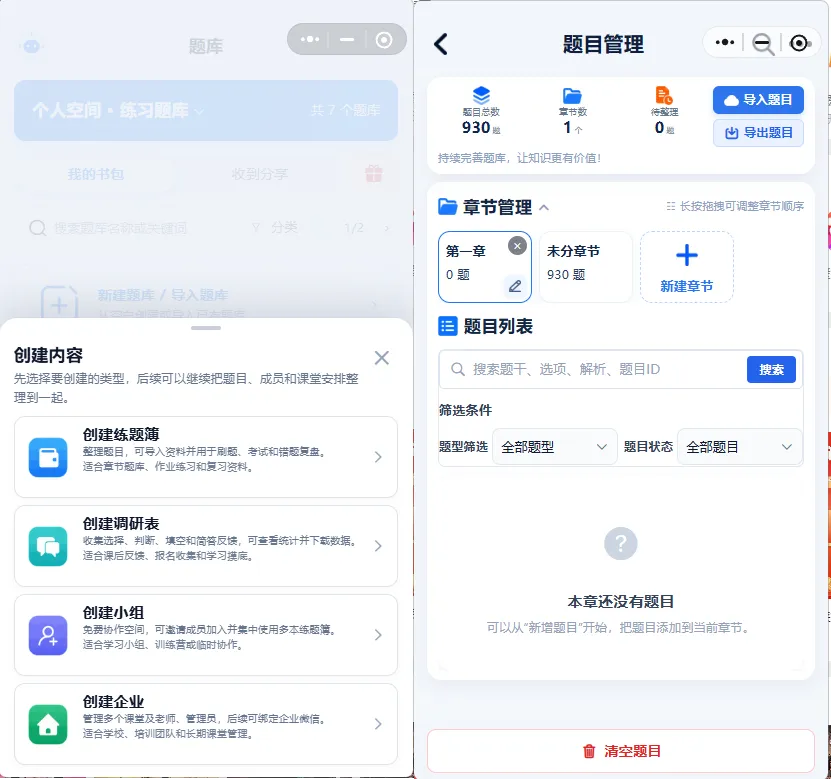The width and height of the screenshot is (831, 779).
Task: Click 导入题目 button
Action: pos(758,100)
